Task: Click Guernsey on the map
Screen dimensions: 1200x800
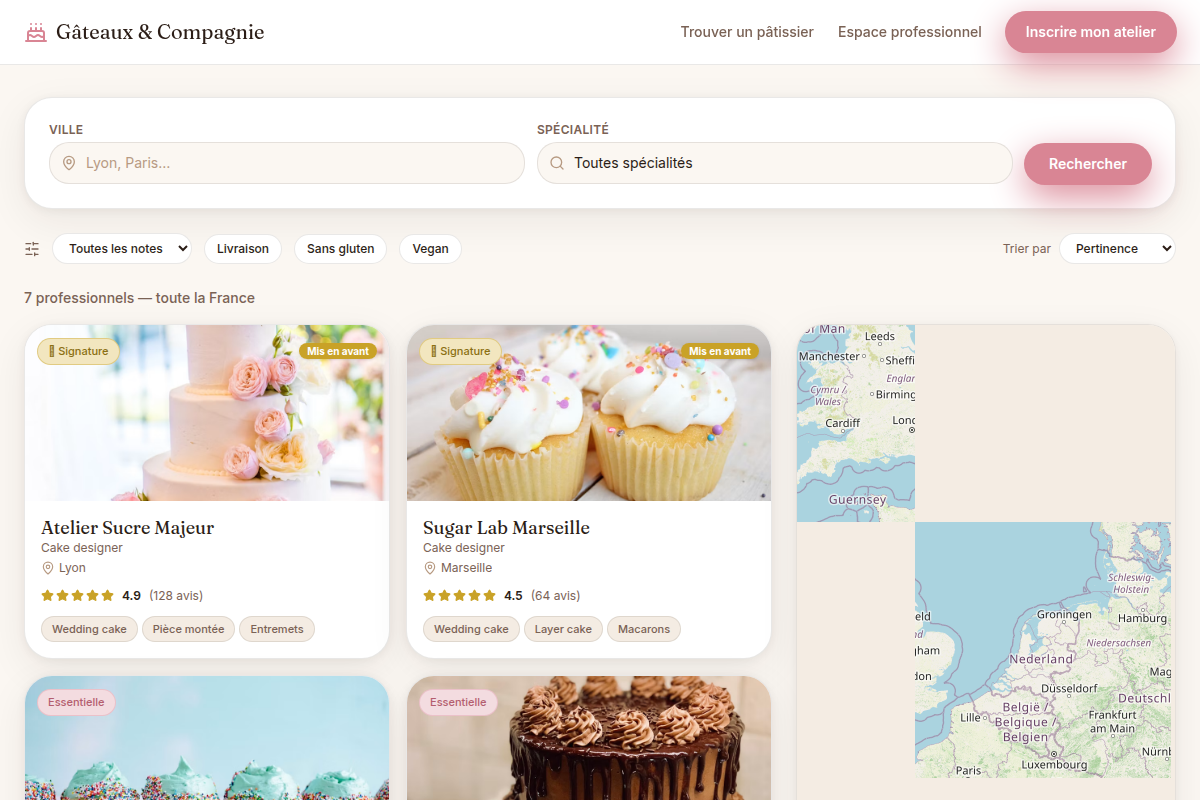Action: pyautogui.click(x=857, y=499)
